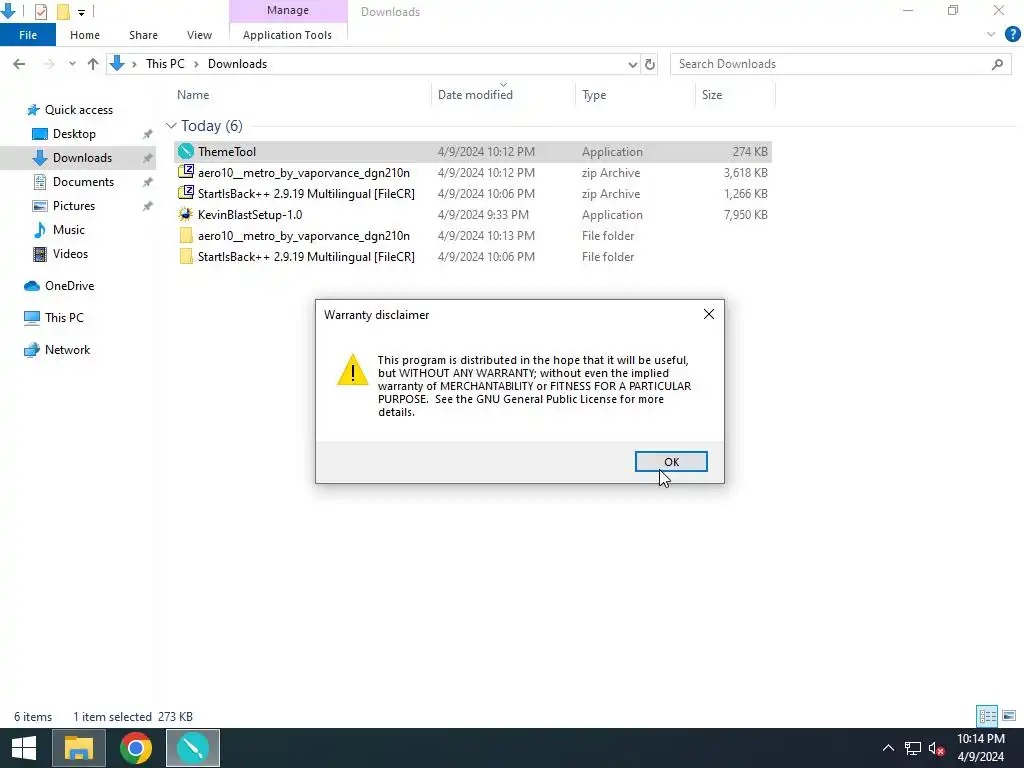Viewport: 1024px width, 768px height.
Task: Collapse the Today (6) group
Action: (x=171, y=125)
